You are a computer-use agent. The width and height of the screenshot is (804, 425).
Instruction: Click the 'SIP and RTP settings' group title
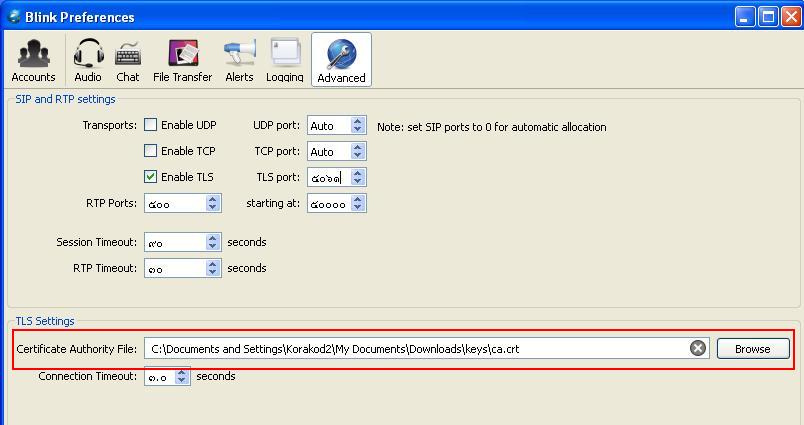point(66,99)
